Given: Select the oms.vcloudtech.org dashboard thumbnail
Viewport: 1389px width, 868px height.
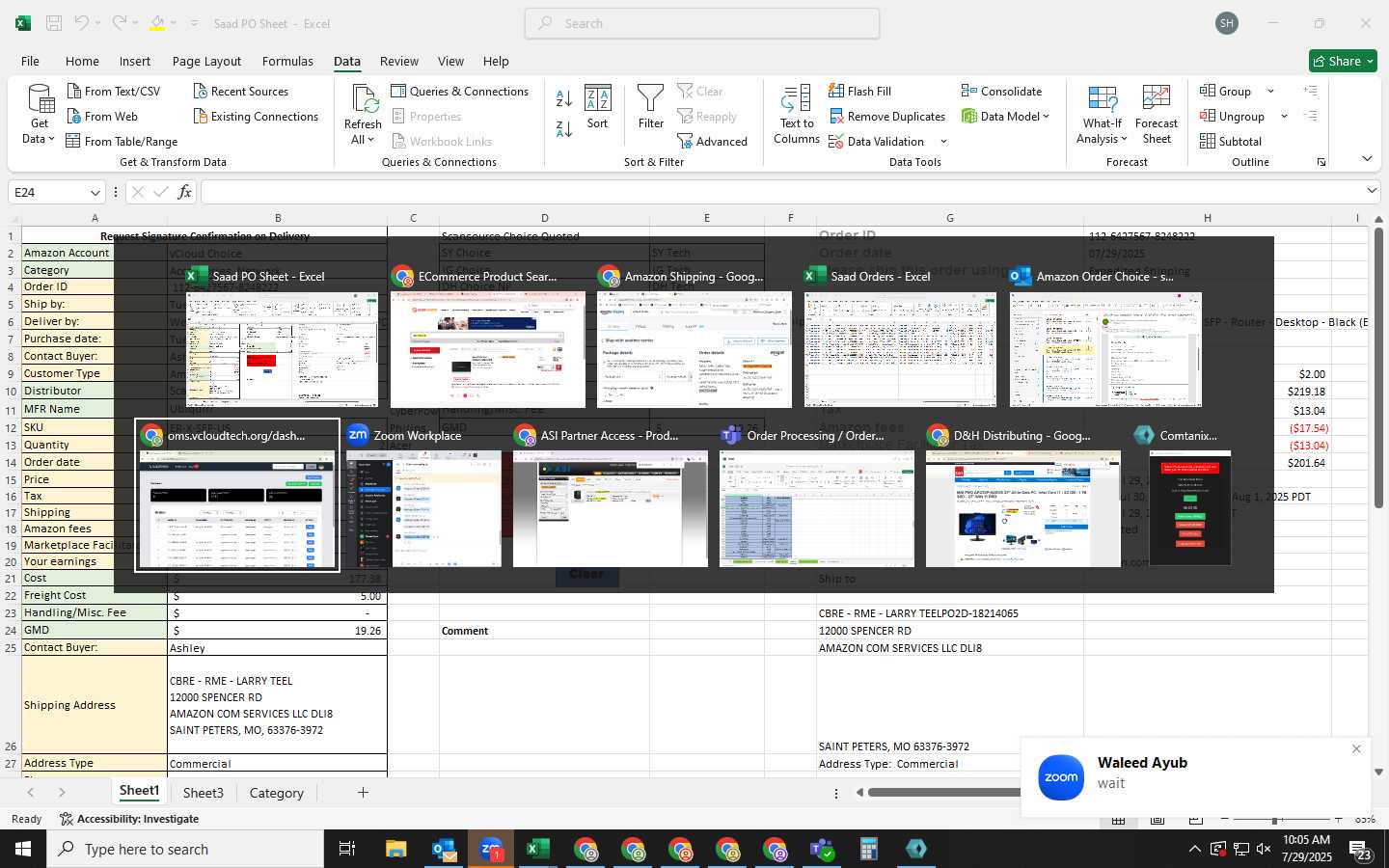Looking at the screenshot, I should (237, 496).
